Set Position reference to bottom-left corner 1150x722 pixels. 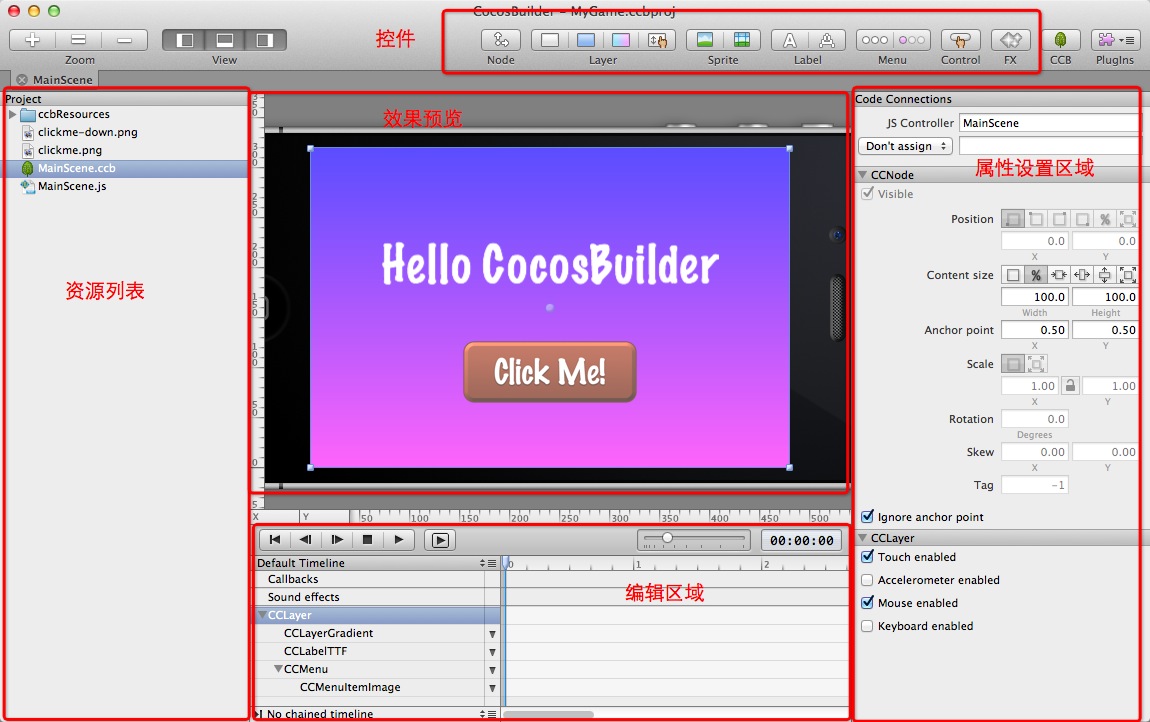click(x=1013, y=219)
